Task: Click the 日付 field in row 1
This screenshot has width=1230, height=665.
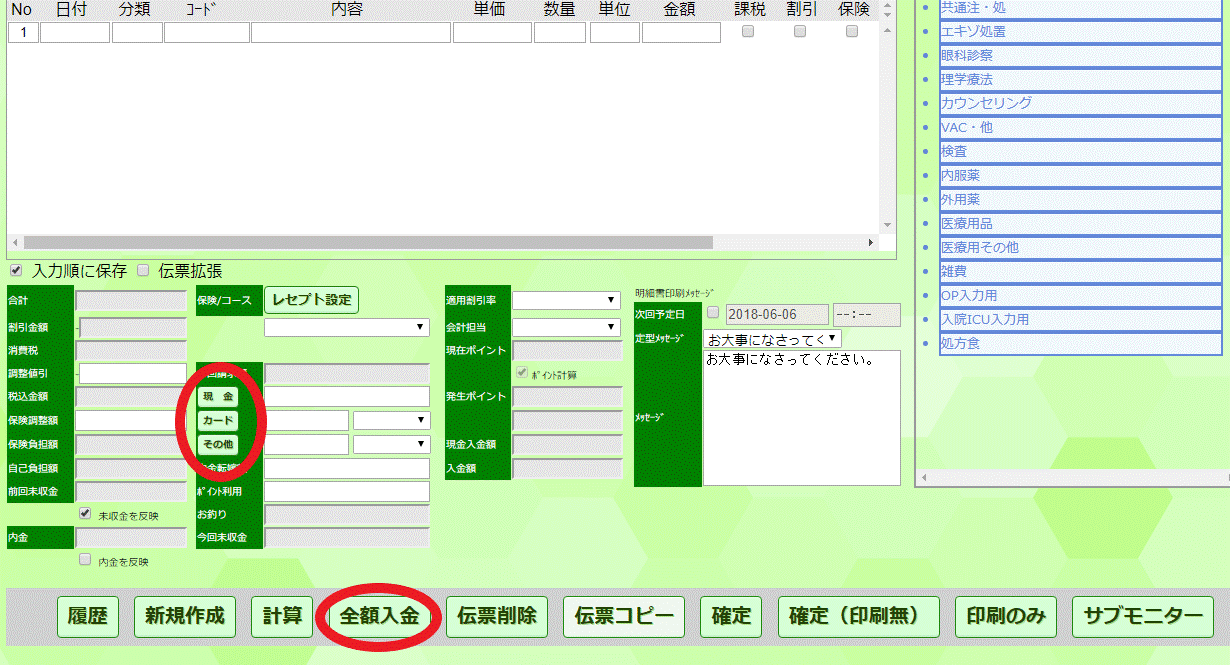Action: (75, 32)
